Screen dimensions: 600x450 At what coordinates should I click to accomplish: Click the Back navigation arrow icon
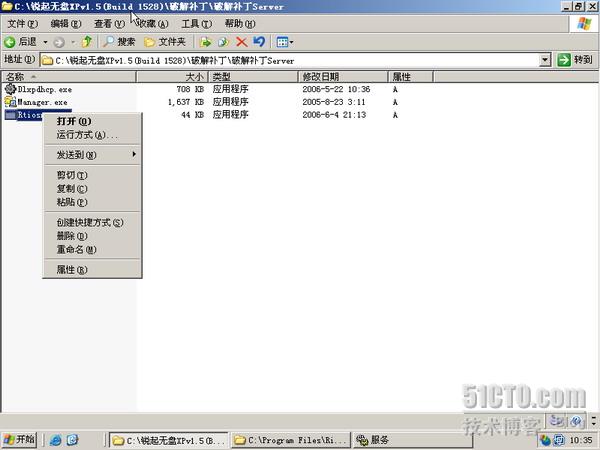(x=10, y=42)
